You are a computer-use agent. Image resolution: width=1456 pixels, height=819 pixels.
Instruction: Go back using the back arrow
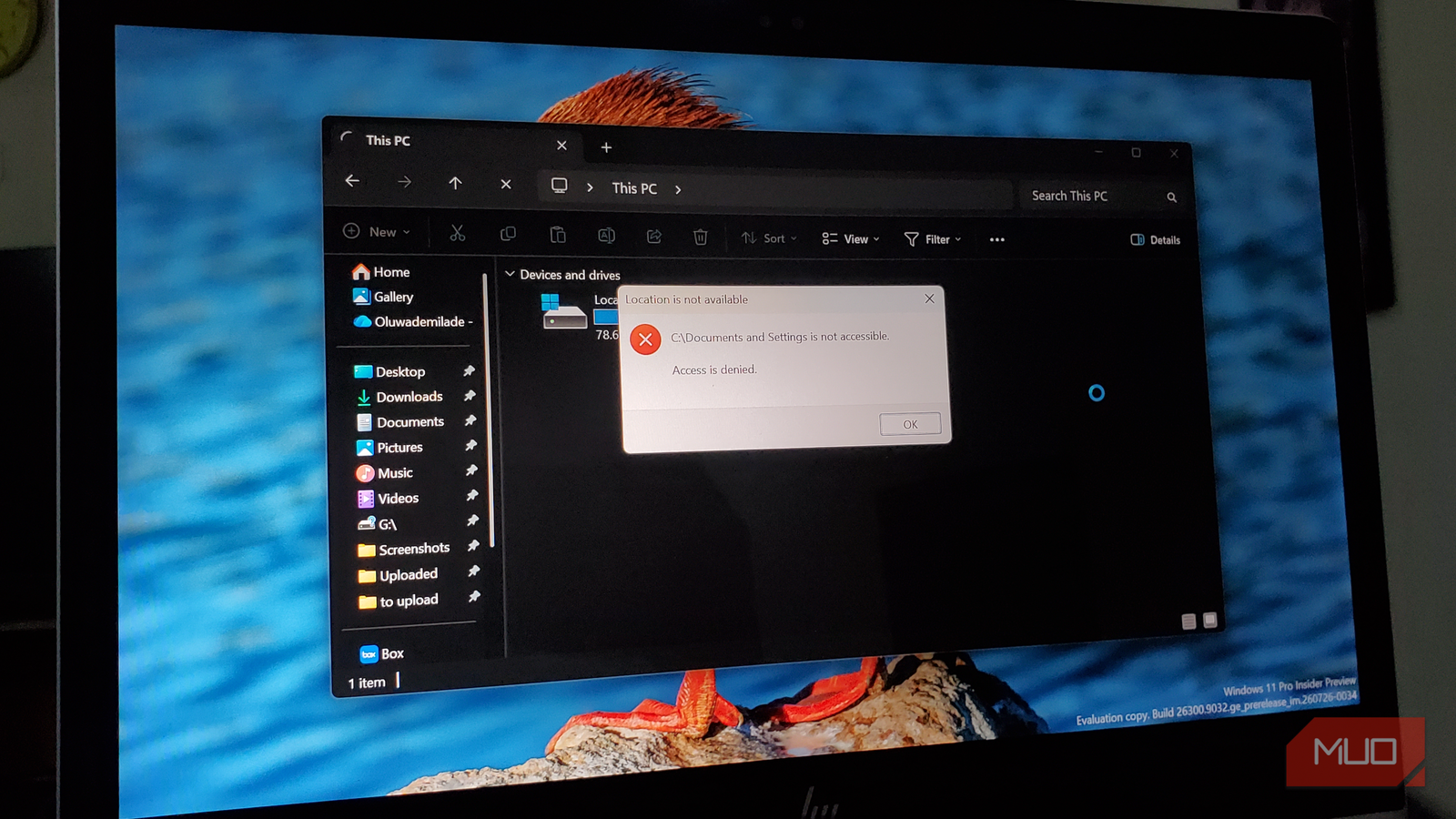coord(352,180)
